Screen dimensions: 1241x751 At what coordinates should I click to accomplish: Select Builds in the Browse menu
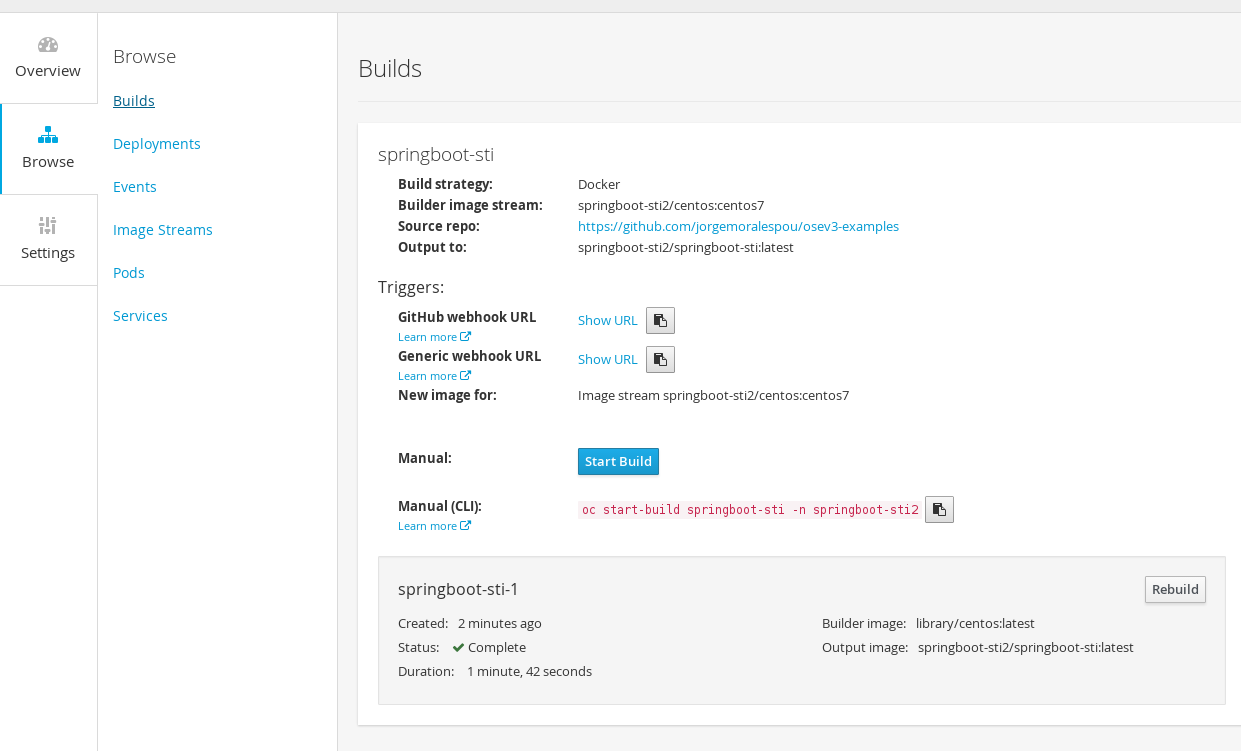click(x=134, y=101)
